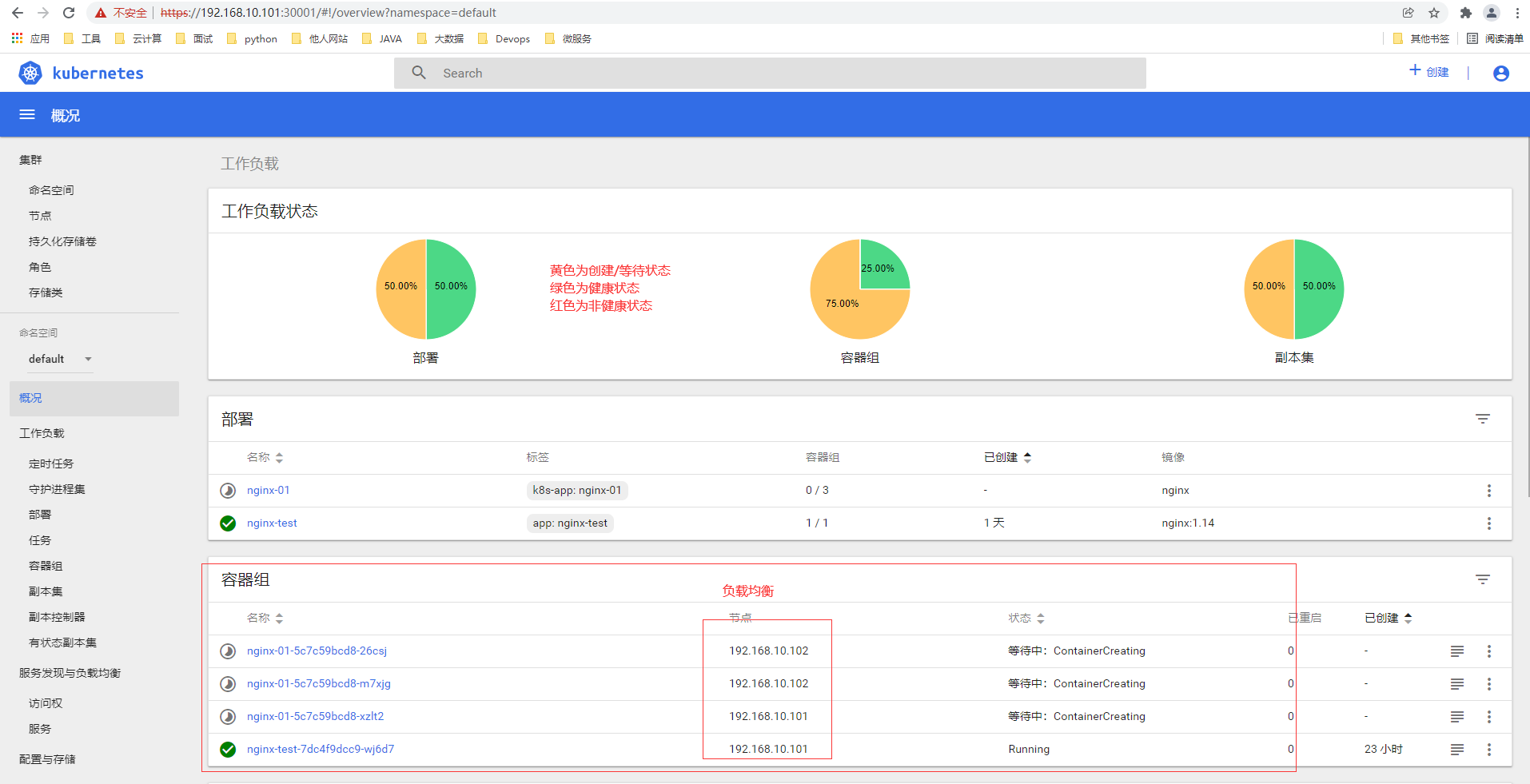
Task: Open Chrome three-dot menu
Action: (1517, 13)
